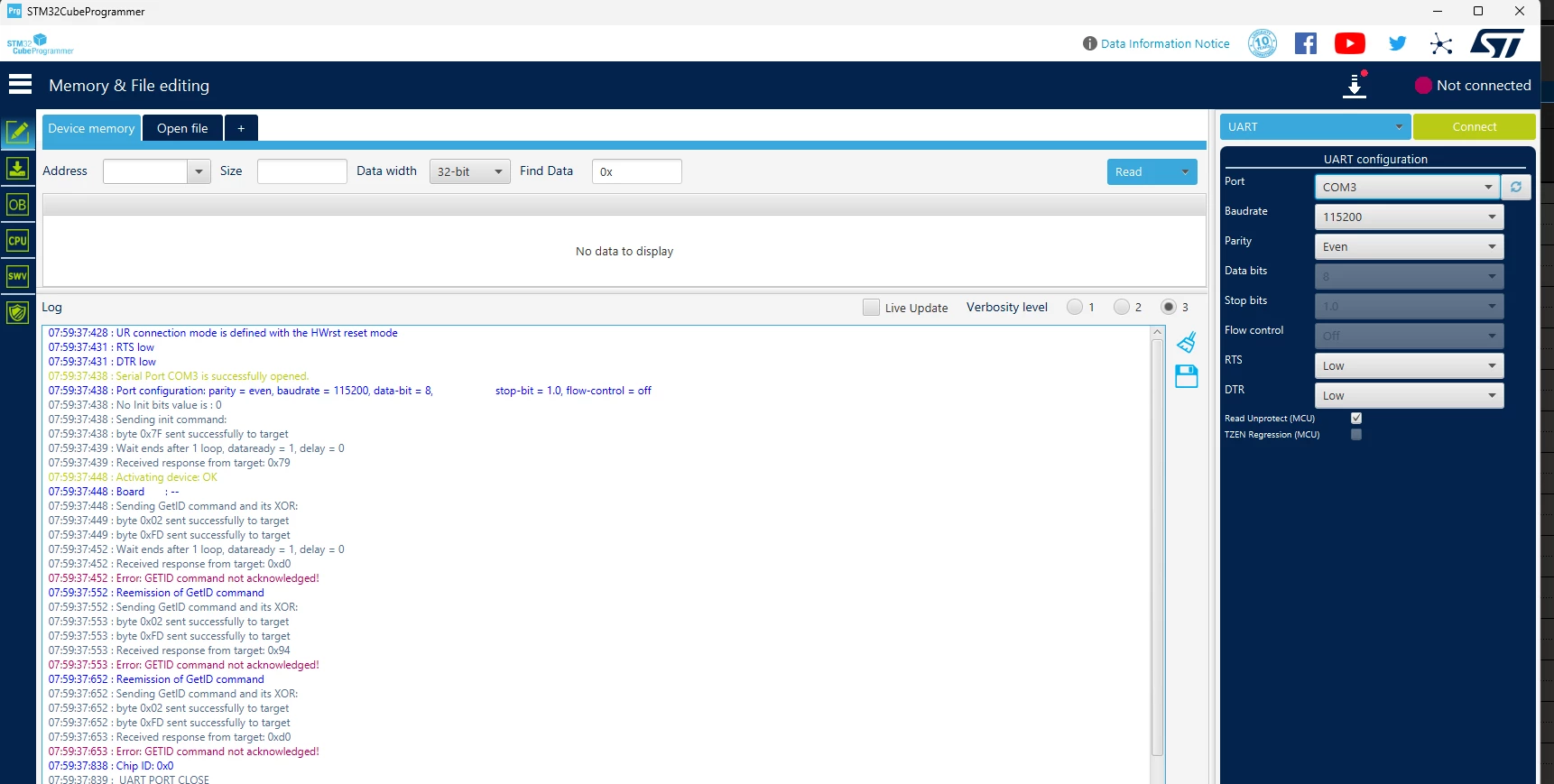Toggle TZEN Regression (MCU) checkbox
Viewport: 1554px width, 784px height.
click(x=1356, y=435)
